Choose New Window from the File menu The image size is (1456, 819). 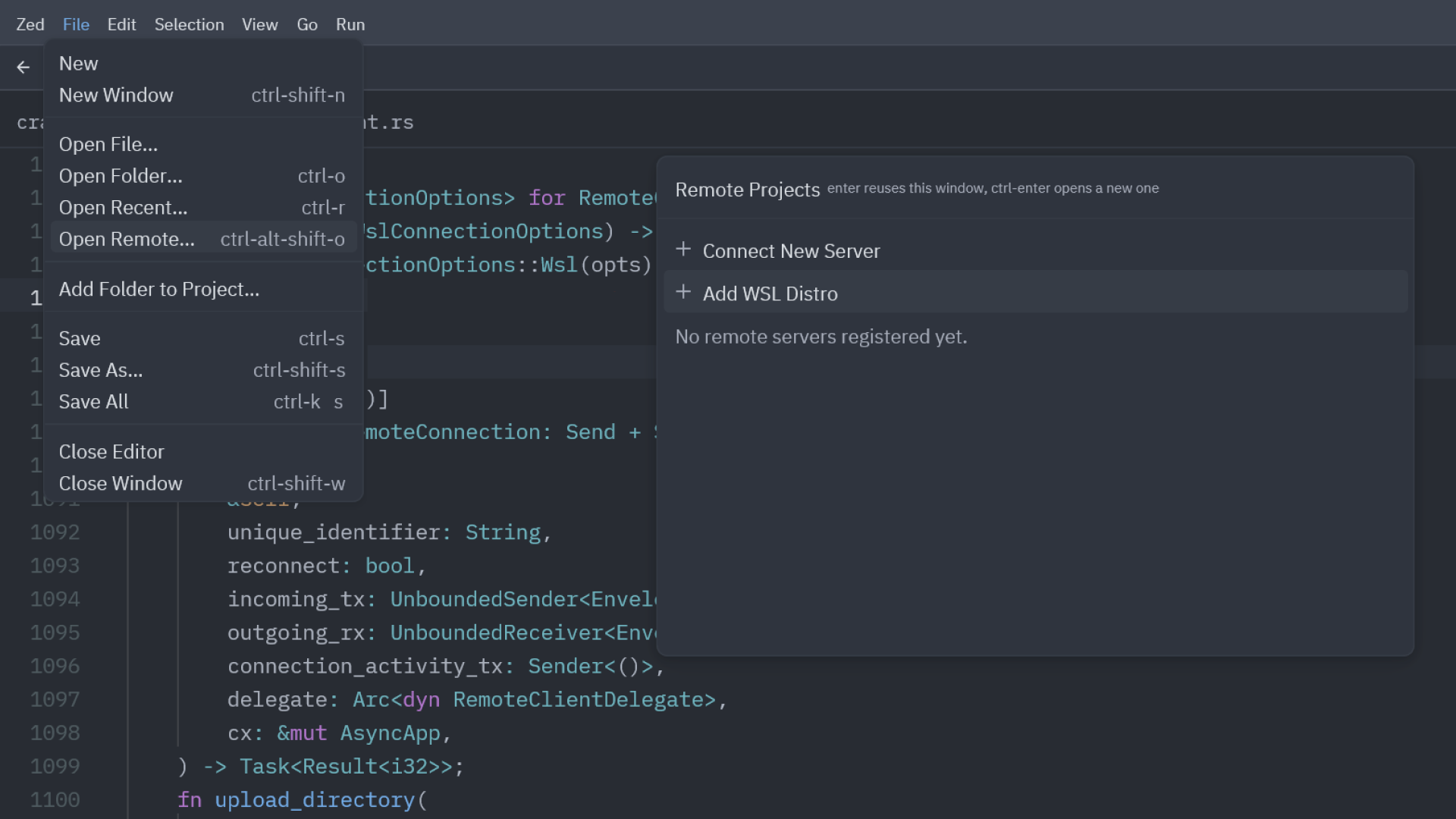[116, 95]
